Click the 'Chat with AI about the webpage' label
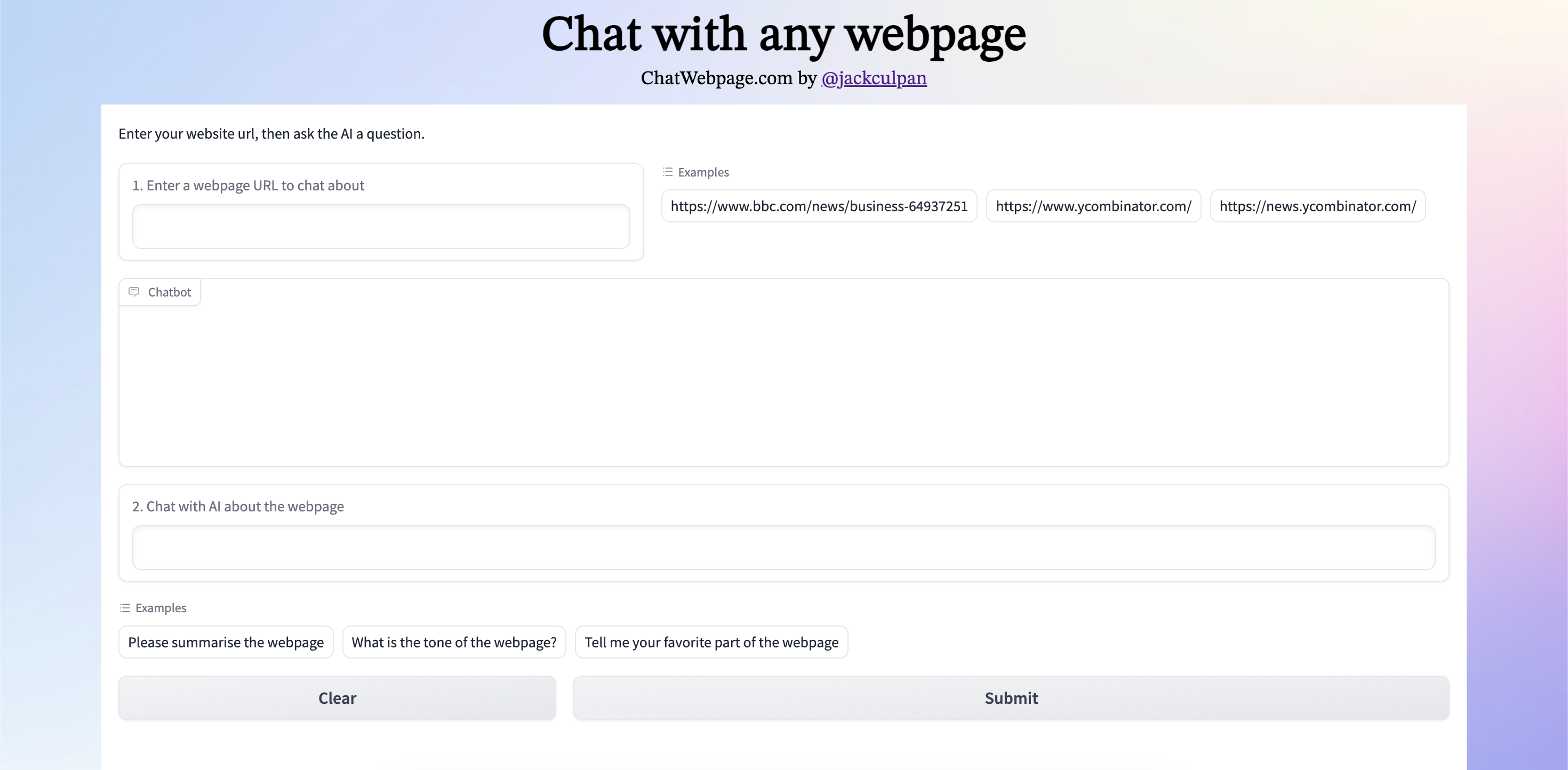This screenshot has width=1568, height=770. pyautogui.click(x=237, y=506)
